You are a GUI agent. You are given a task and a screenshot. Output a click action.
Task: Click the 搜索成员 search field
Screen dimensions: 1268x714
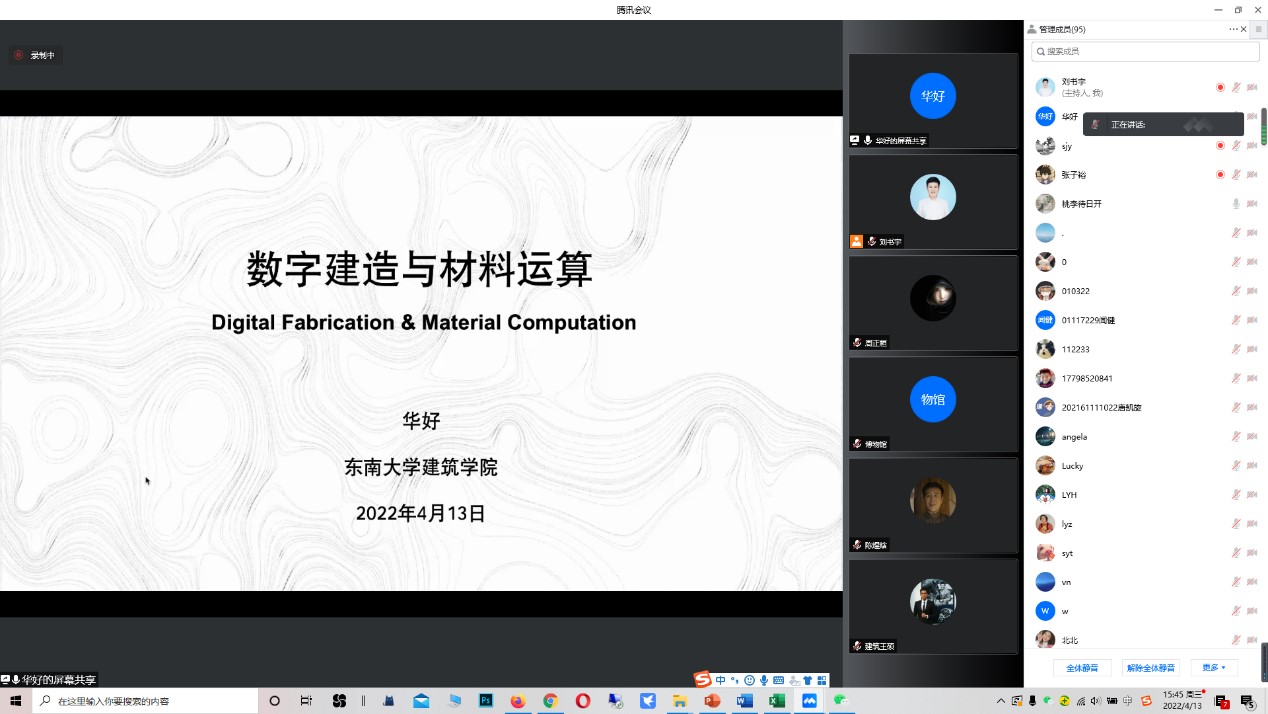(1130, 51)
